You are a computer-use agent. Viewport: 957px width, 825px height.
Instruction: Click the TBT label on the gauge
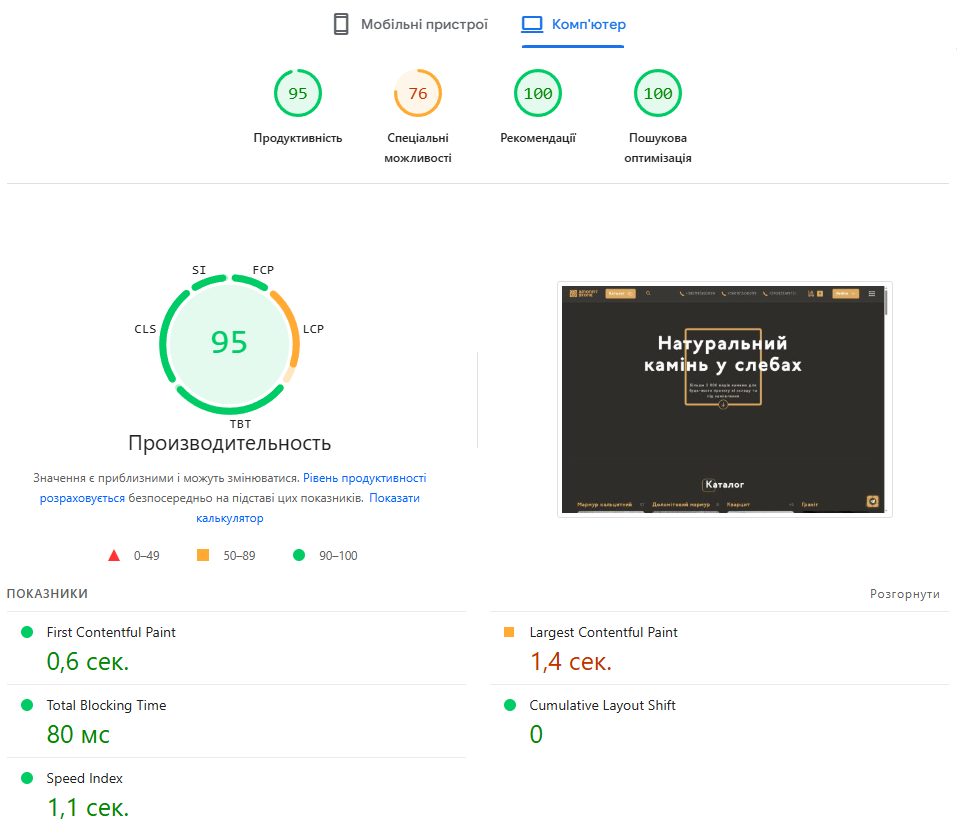click(x=240, y=423)
